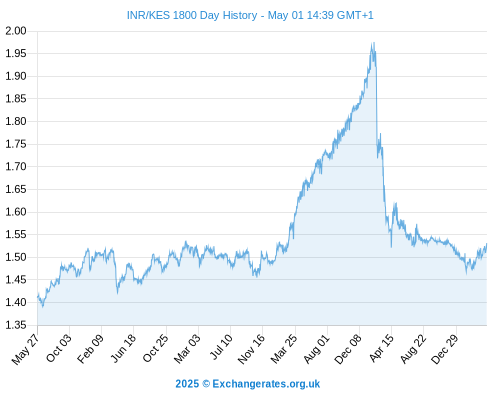This screenshot has height=400, width=495.
Task: Select the Jul 10 date label
Action: pyautogui.click(x=221, y=347)
